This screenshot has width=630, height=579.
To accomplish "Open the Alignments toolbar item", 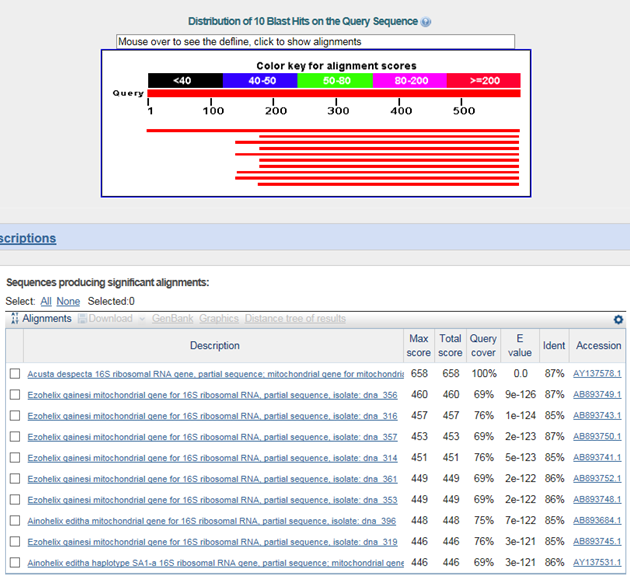I will click(x=47, y=319).
